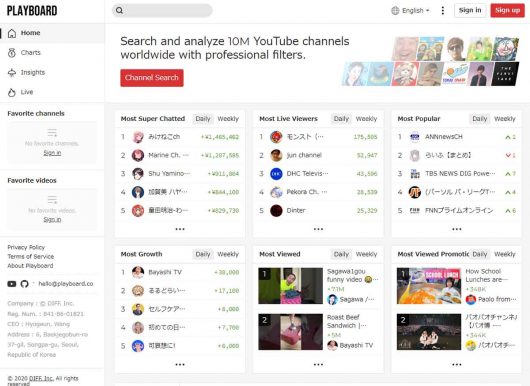This screenshot has width=530, height=386.
Task: Open the YouTube icon in the footer
Action: click(x=12, y=284)
